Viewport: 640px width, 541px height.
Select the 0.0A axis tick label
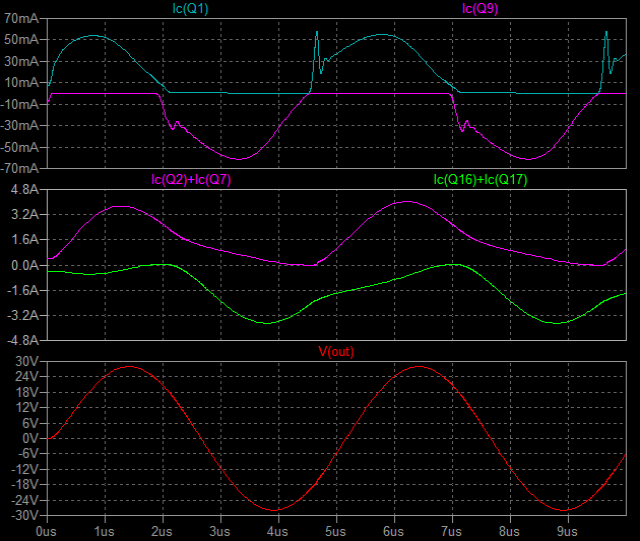click(23, 265)
